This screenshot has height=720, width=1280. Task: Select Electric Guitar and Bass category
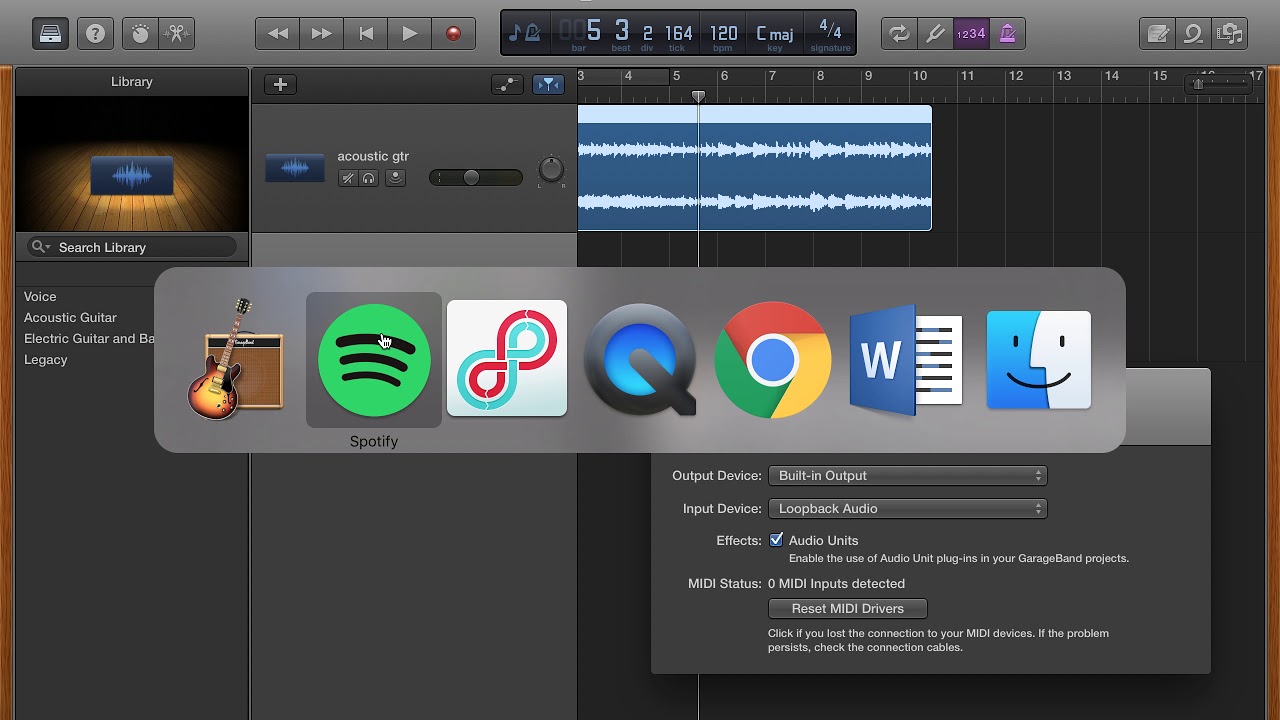click(x=89, y=338)
